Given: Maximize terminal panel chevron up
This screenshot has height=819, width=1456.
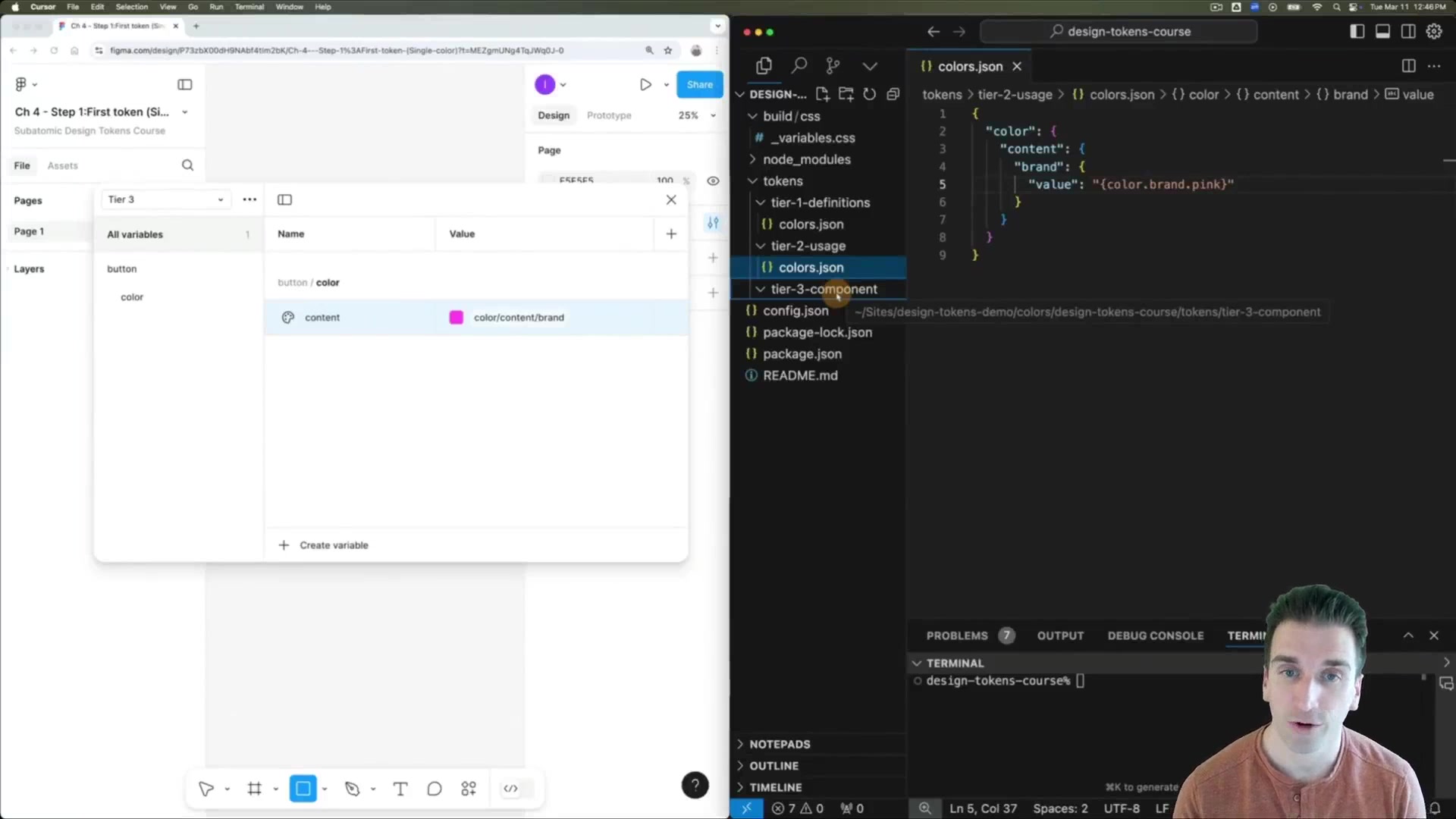Looking at the screenshot, I should coord(1408,635).
